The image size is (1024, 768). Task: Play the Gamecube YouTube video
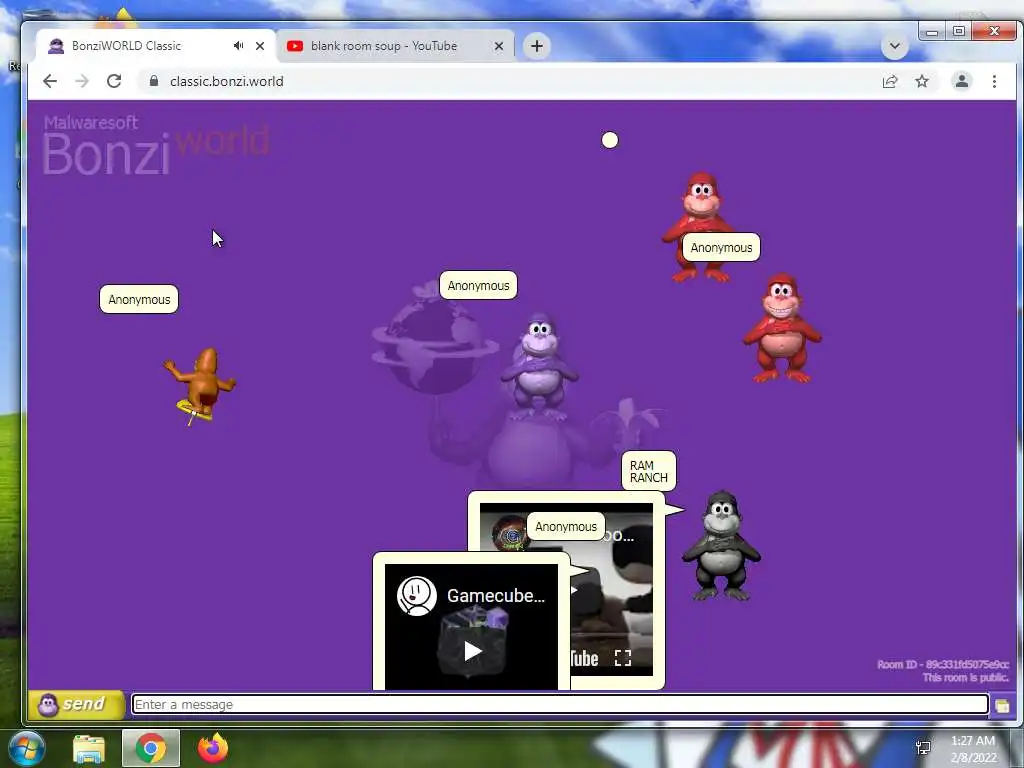click(x=472, y=650)
